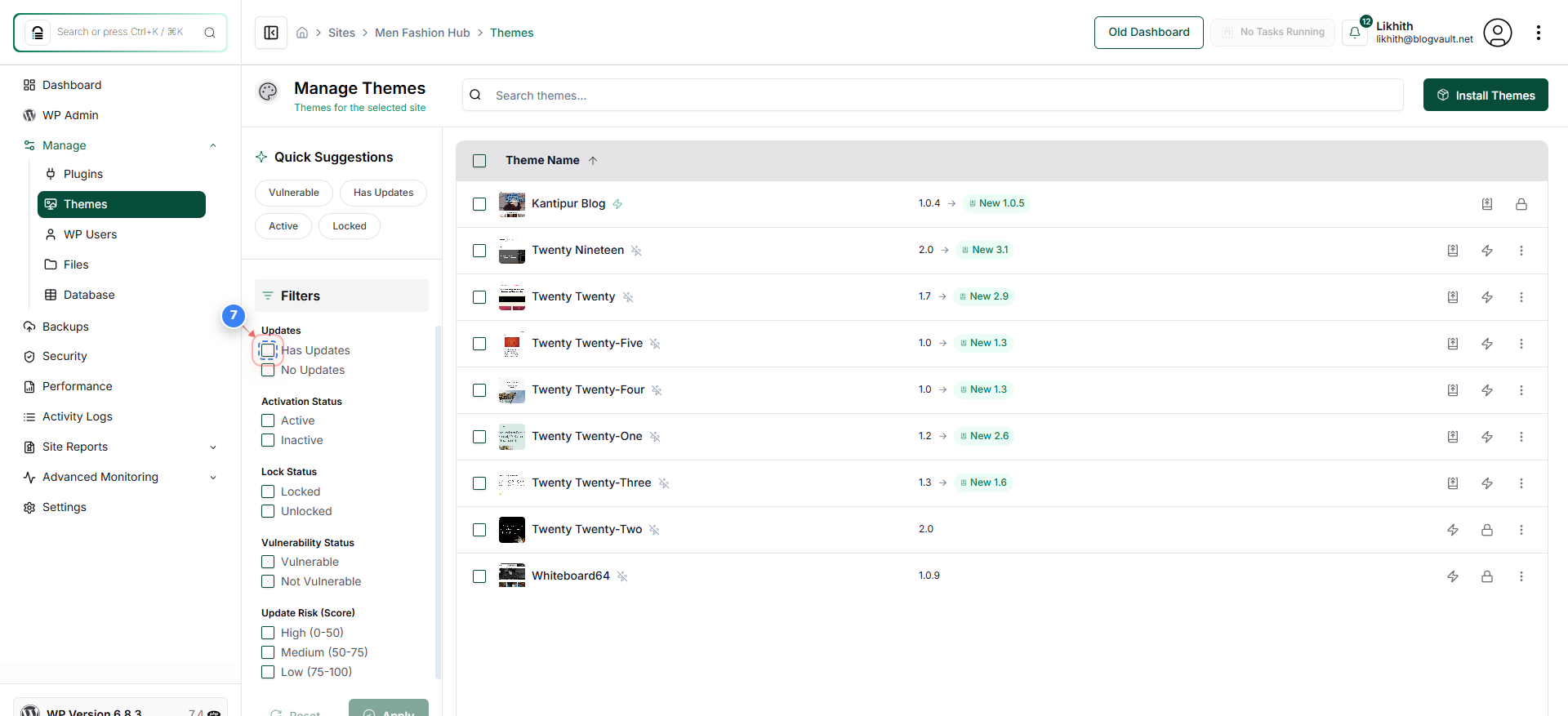Activate Twenty Twenty-Three with bolt icon
This screenshot has height=716, width=1568.
point(1487,483)
